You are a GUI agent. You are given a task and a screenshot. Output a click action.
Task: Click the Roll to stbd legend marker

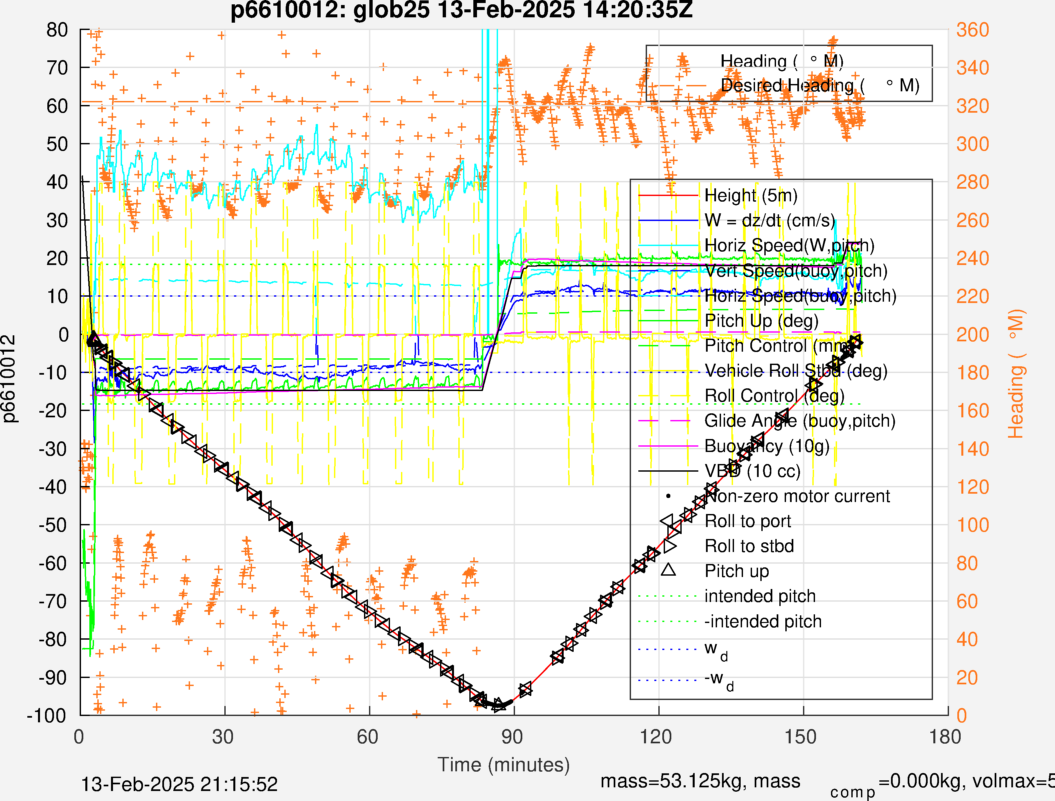[669, 546]
